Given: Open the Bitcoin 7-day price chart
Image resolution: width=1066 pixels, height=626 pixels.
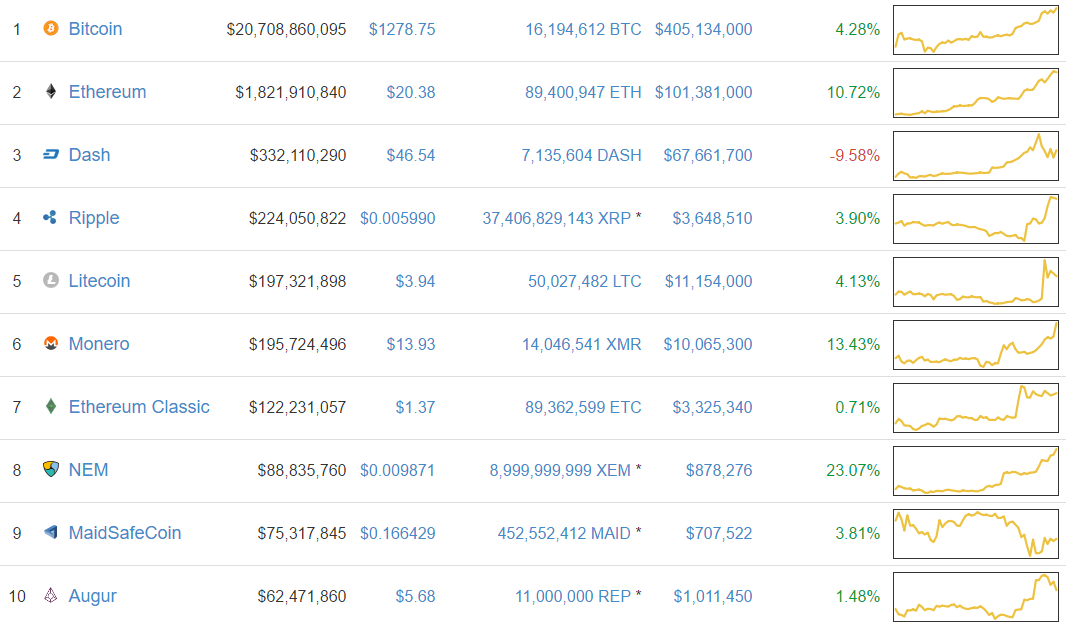Looking at the screenshot, I should [x=976, y=30].
